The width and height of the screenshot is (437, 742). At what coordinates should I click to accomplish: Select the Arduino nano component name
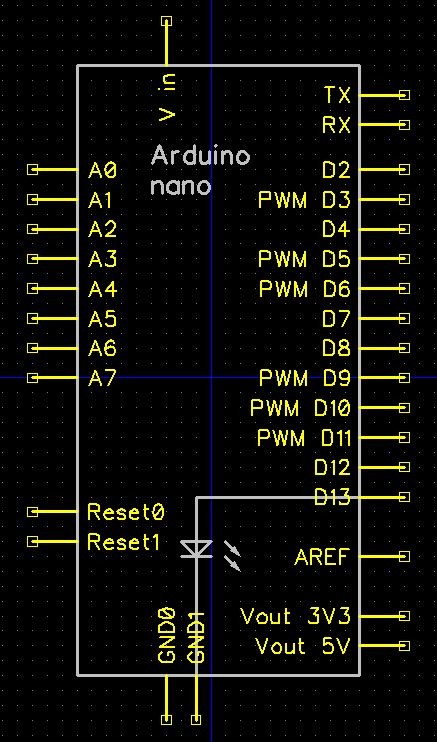pyautogui.click(x=200, y=171)
